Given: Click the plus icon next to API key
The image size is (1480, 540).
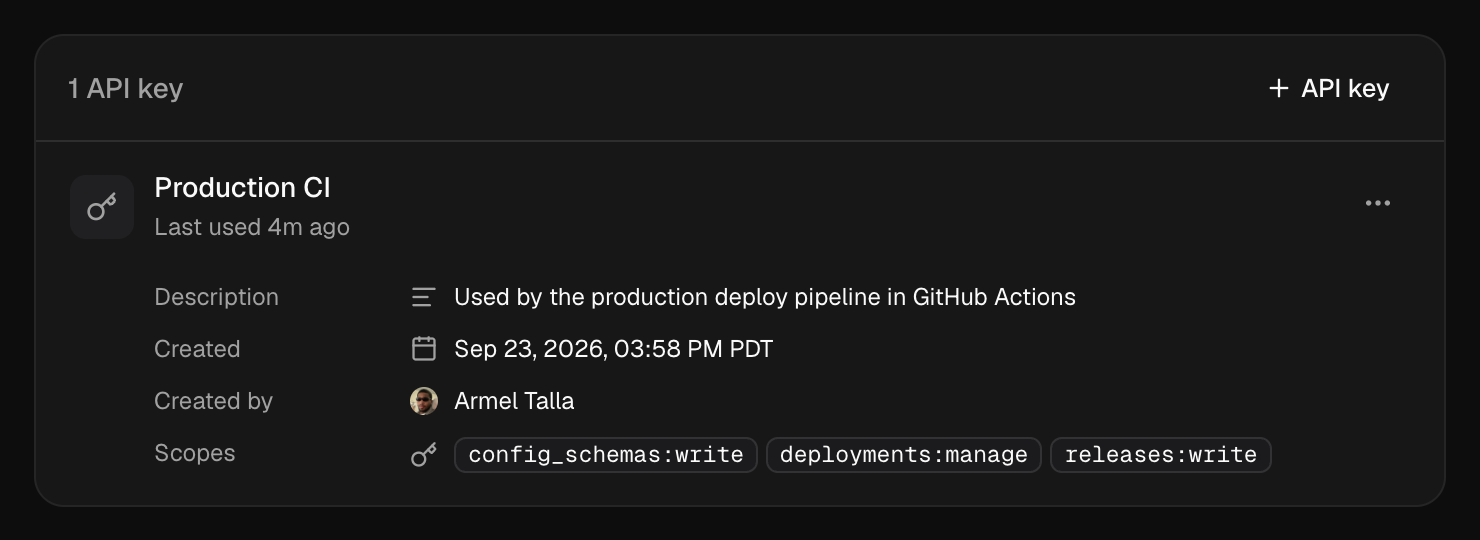Looking at the screenshot, I should click(x=1278, y=88).
